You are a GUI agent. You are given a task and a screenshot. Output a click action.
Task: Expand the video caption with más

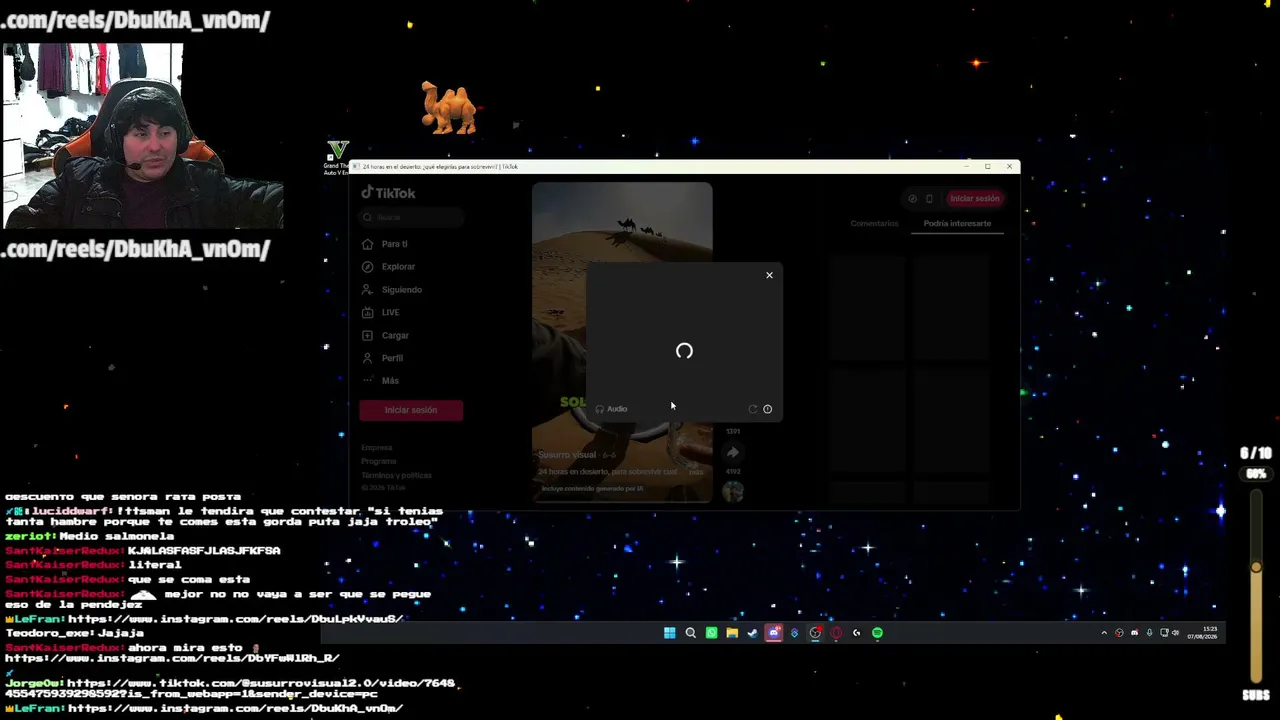click(x=696, y=472)
